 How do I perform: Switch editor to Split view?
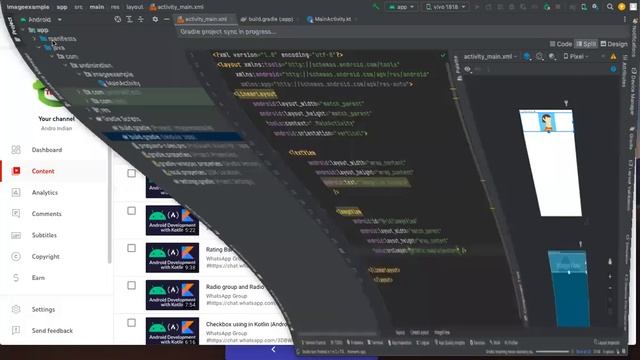click(586, 44)
